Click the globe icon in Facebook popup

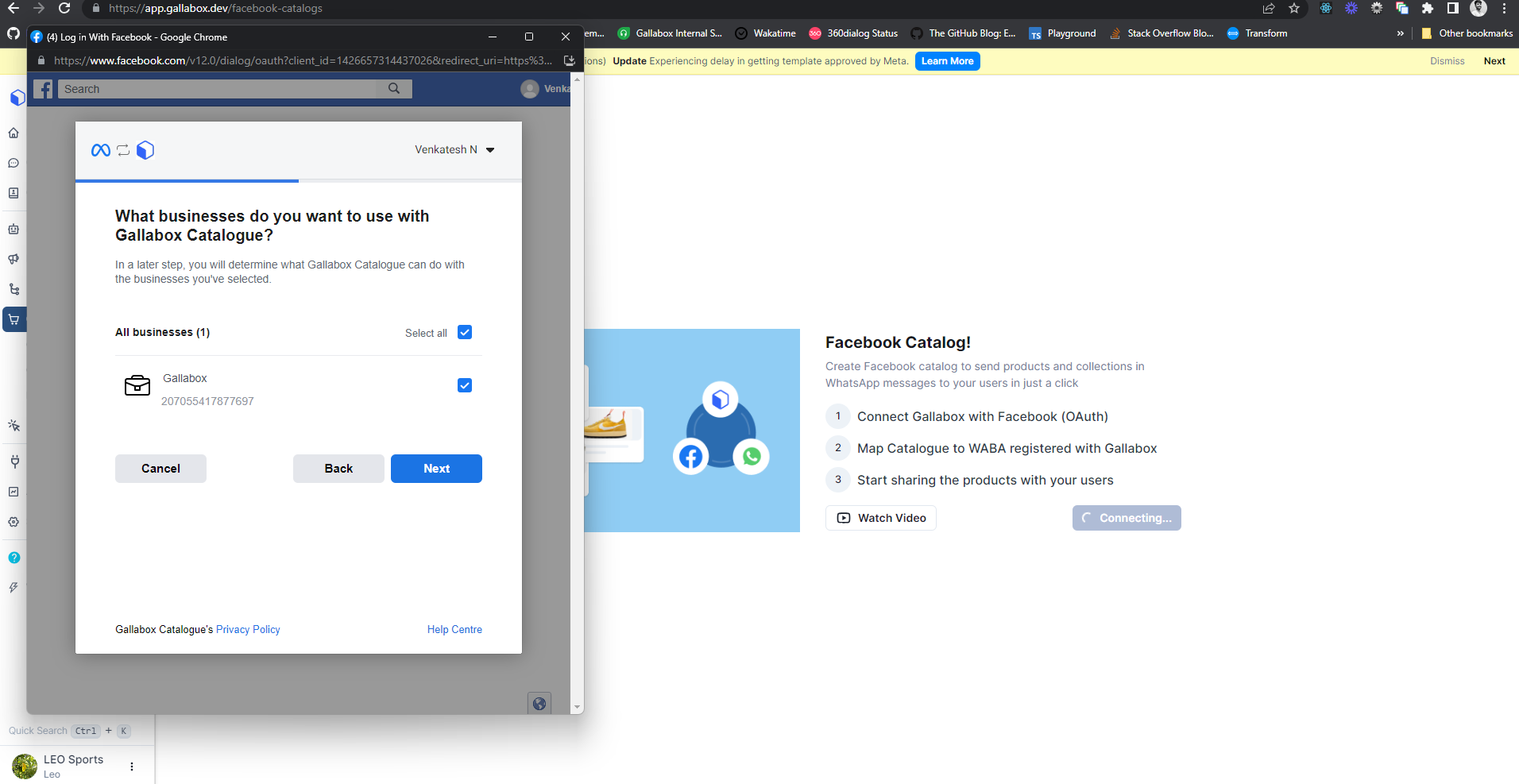coord(539,703)
